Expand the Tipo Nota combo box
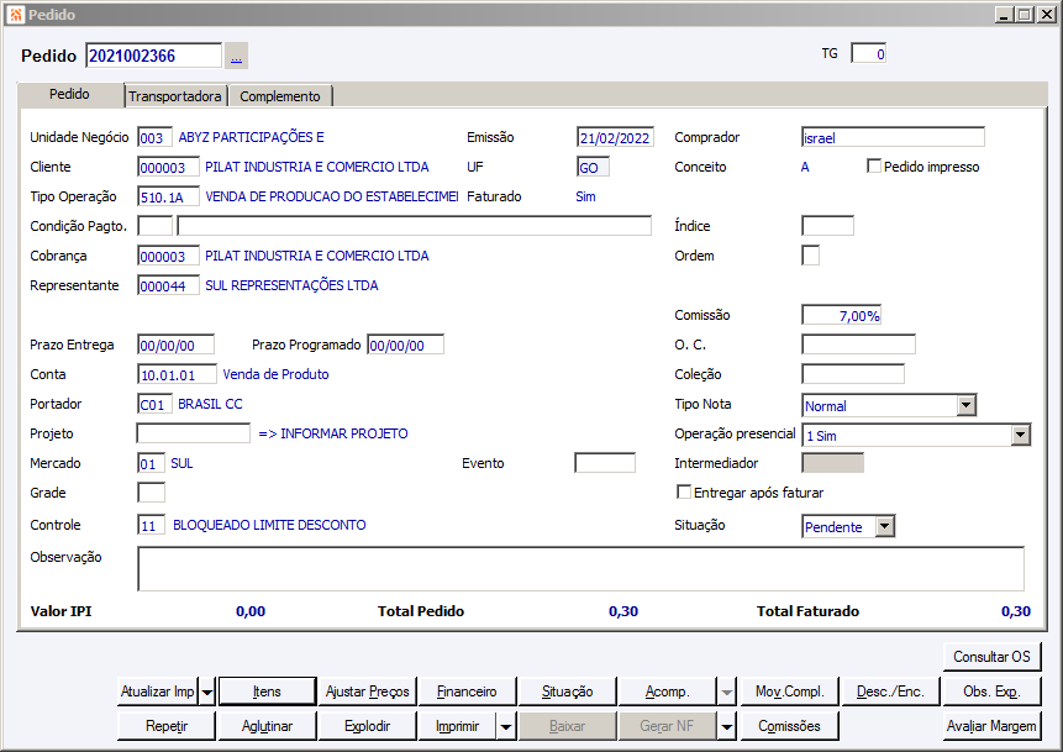The image size is (1064, 752). [966, 406]
